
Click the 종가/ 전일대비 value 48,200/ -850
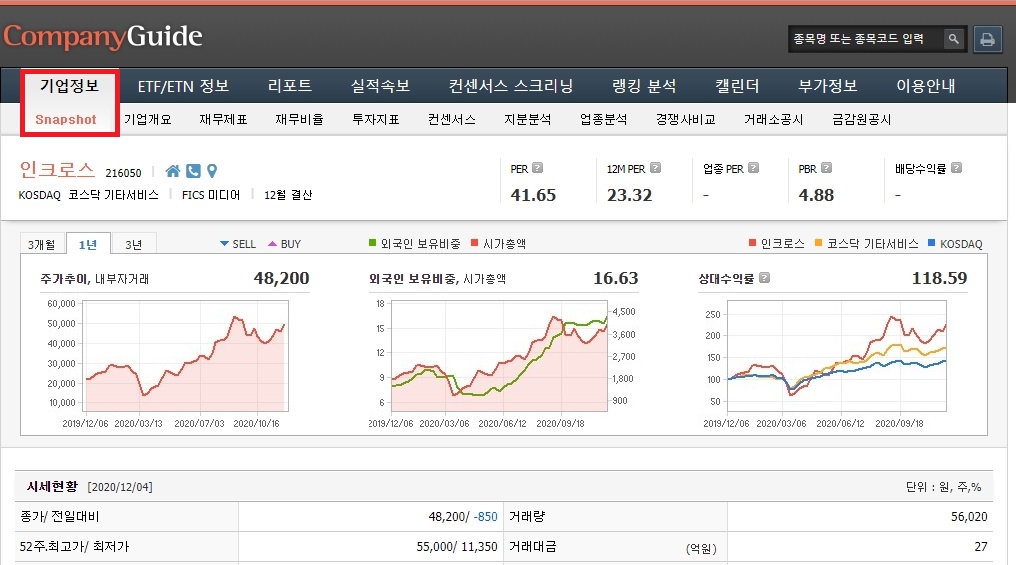tap(463, 516)
